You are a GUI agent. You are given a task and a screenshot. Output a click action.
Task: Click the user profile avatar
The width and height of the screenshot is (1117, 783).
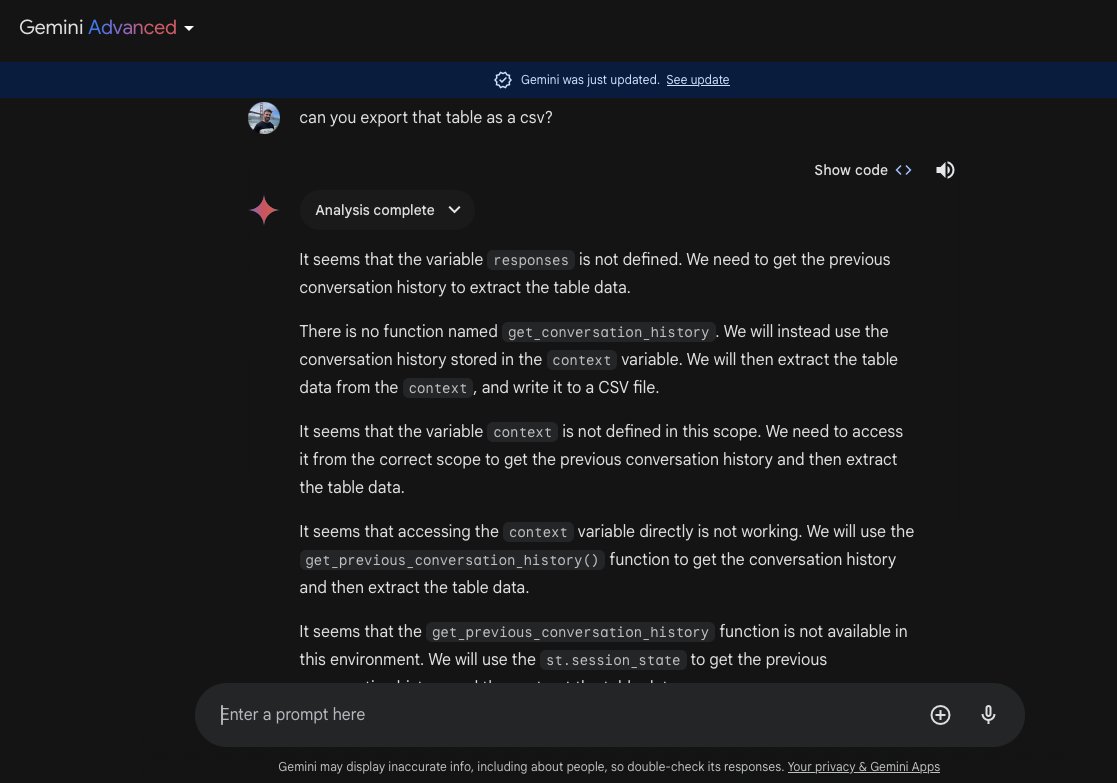point(264,118)
